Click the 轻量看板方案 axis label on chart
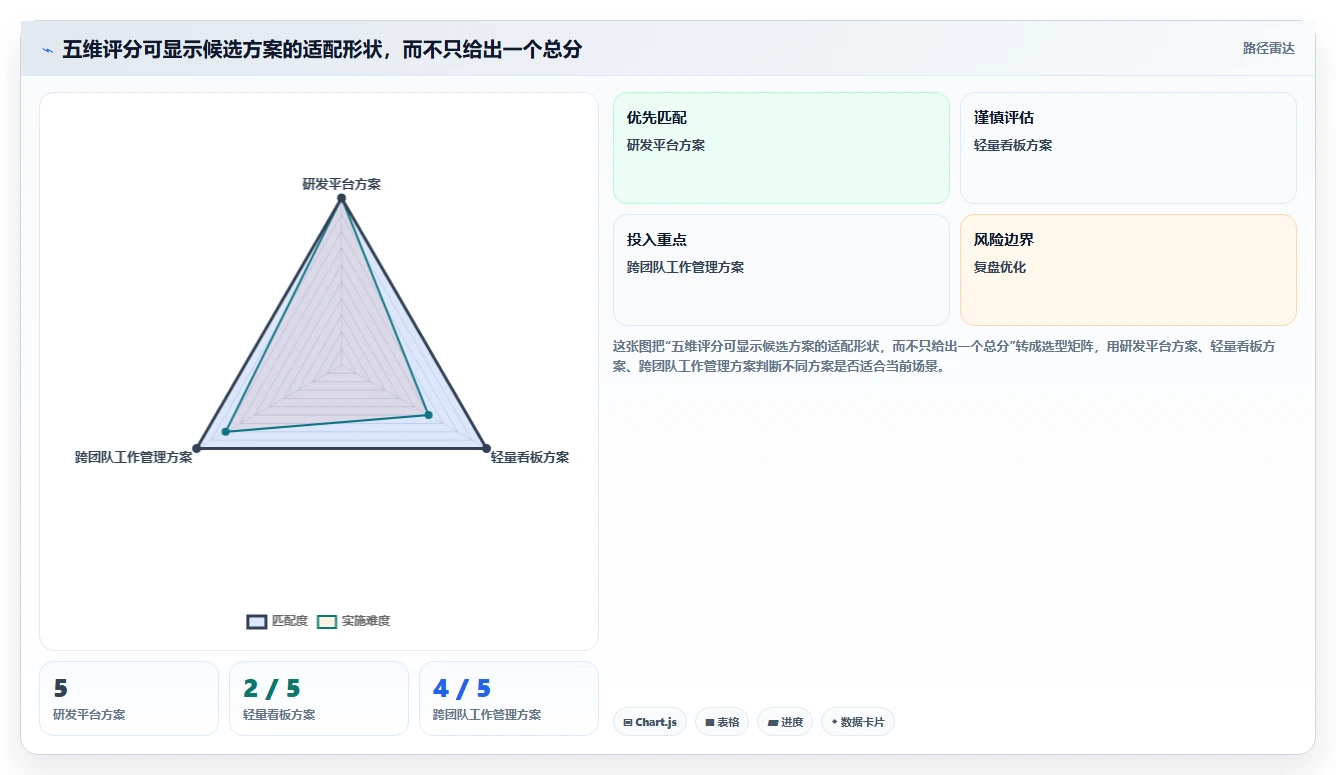 click(x=530, y=457)
